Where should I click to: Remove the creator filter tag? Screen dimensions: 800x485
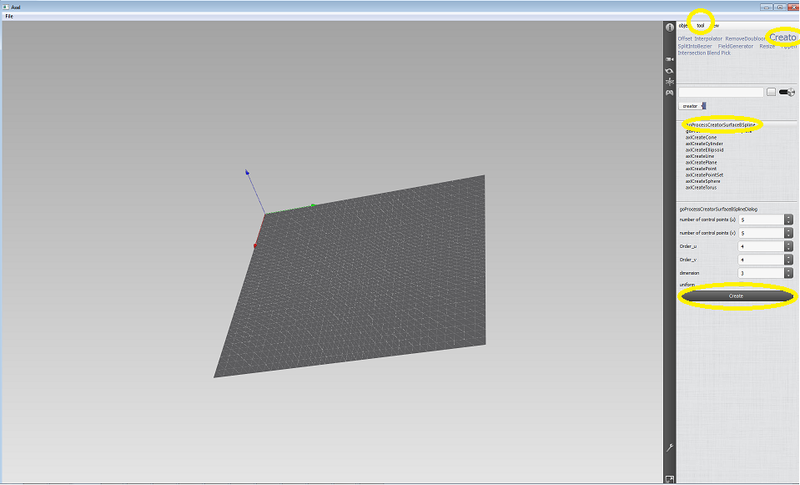[x=704, y=105]
